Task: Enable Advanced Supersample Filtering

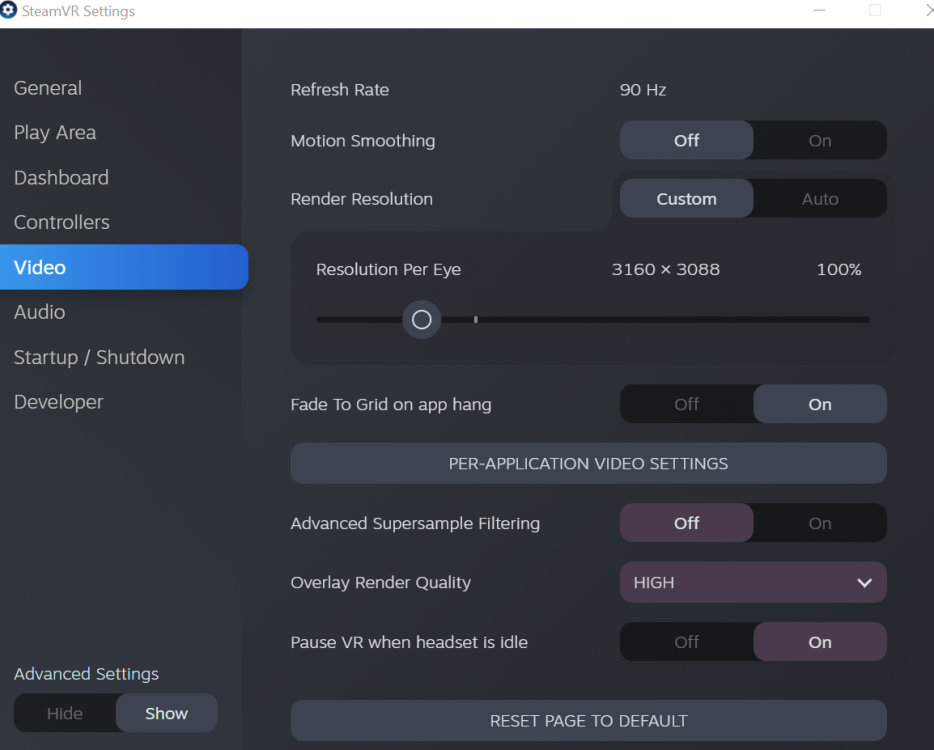Action: point(819,523)
